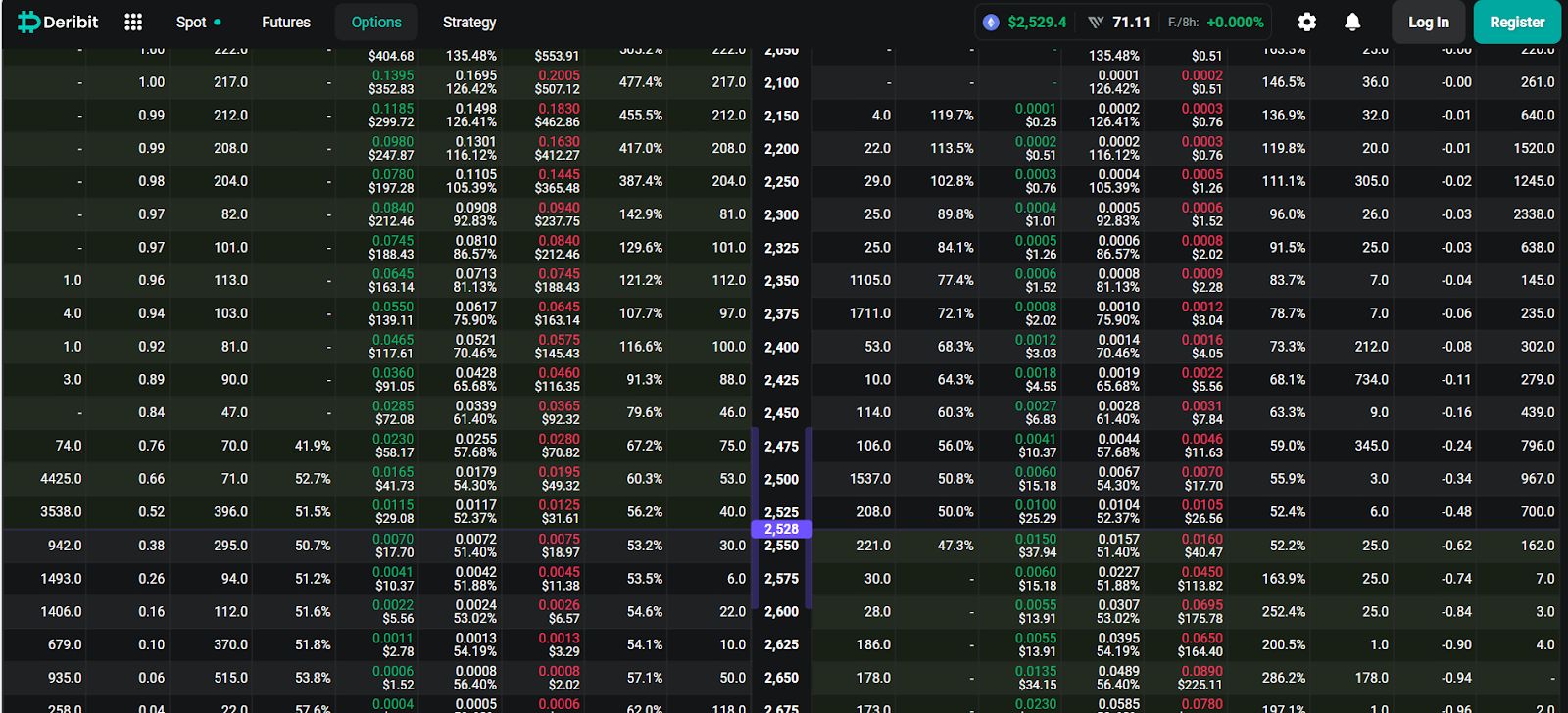1568x713 pixels.
Task: Click the Register button
Action: (1516, 22)
